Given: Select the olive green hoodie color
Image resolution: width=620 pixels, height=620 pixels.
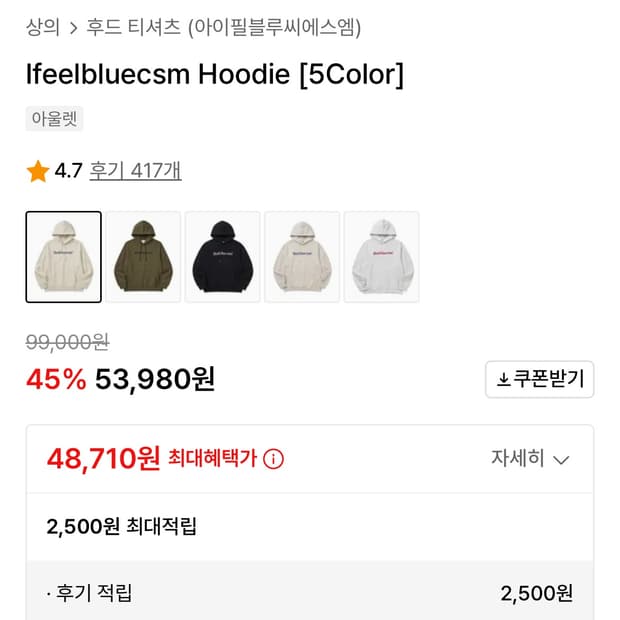Looking at the screenshot, I should coord(143,257).
